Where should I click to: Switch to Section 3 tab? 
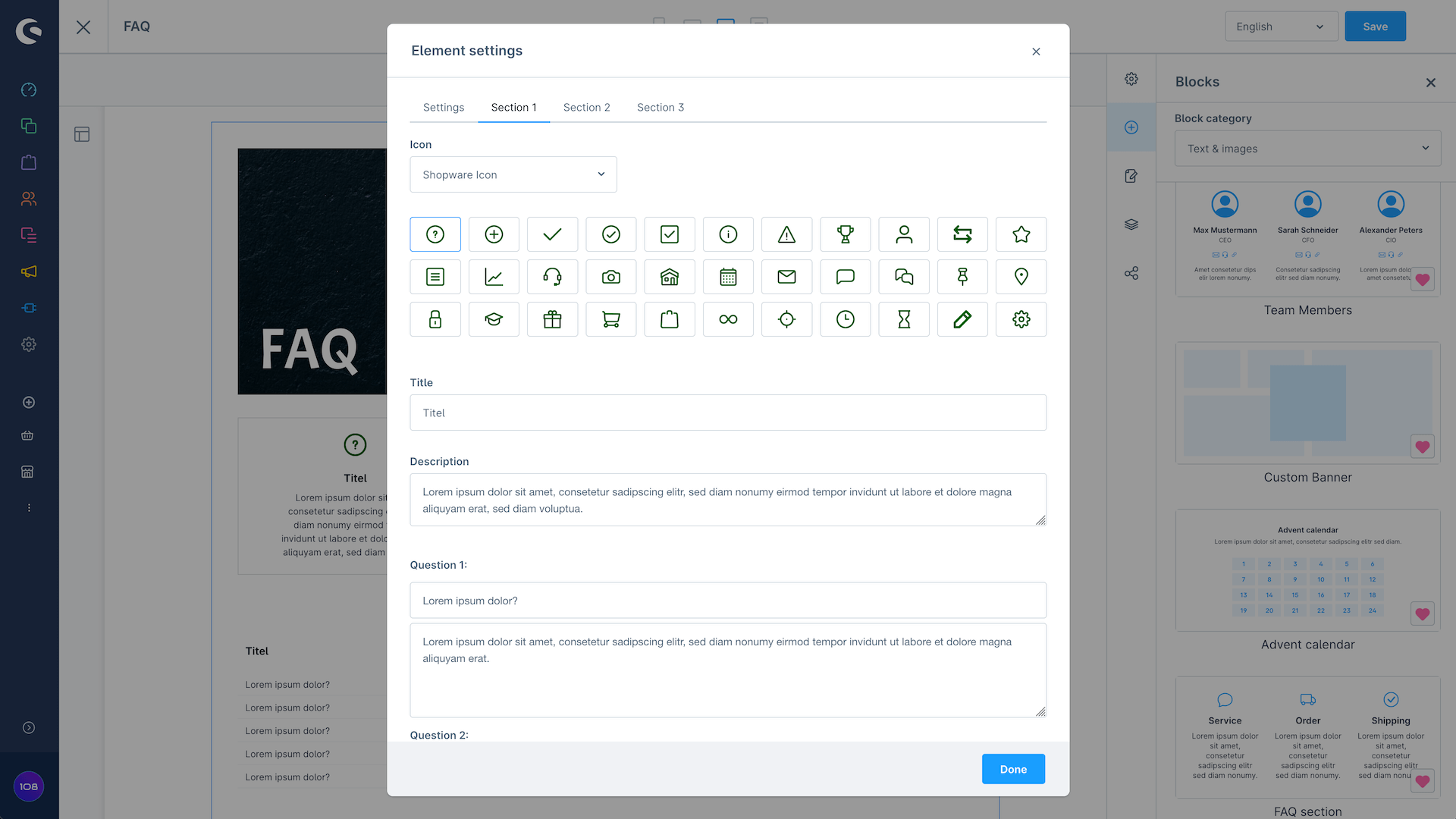click(660, 107)
